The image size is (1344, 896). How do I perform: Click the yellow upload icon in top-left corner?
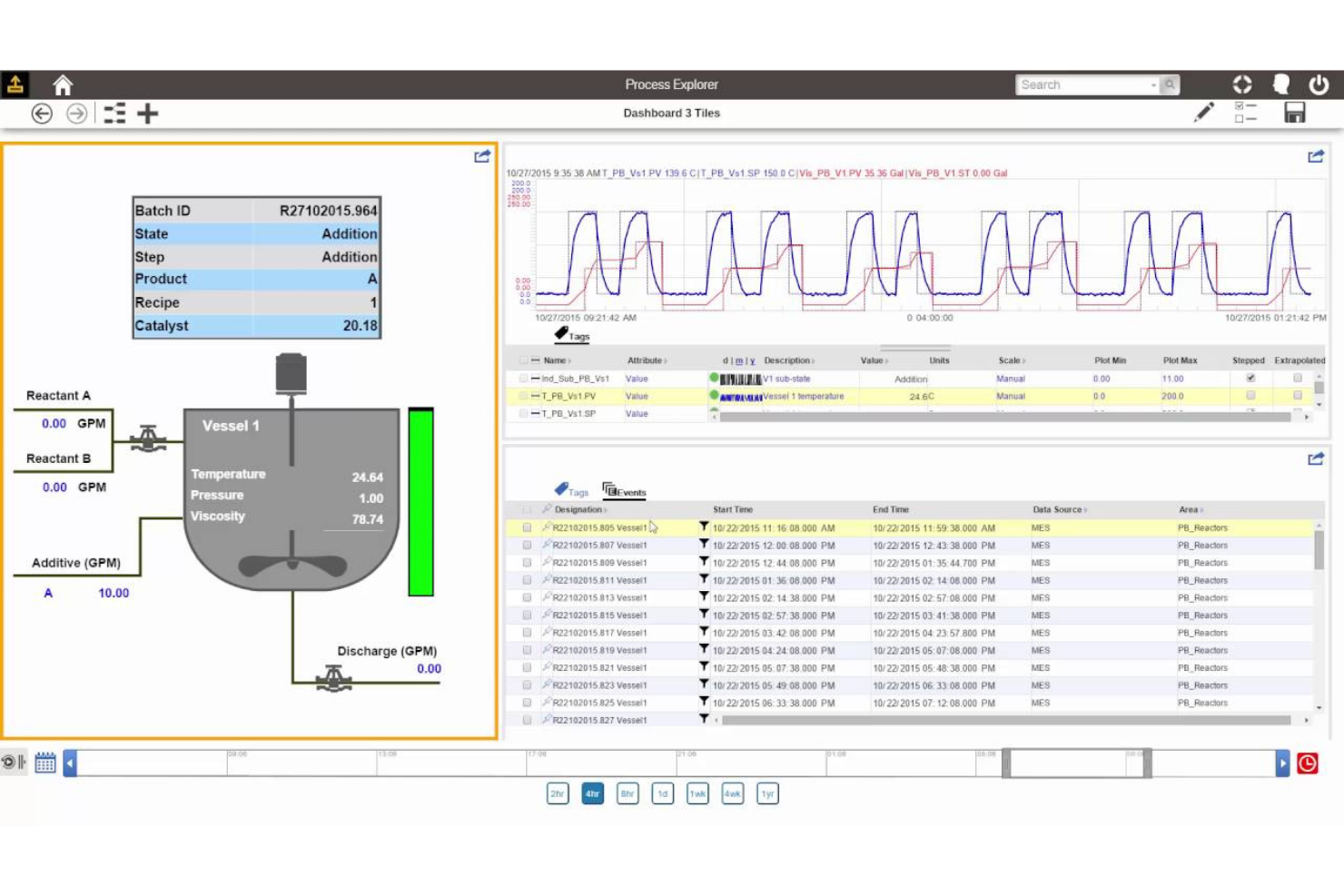coord(15,84)
